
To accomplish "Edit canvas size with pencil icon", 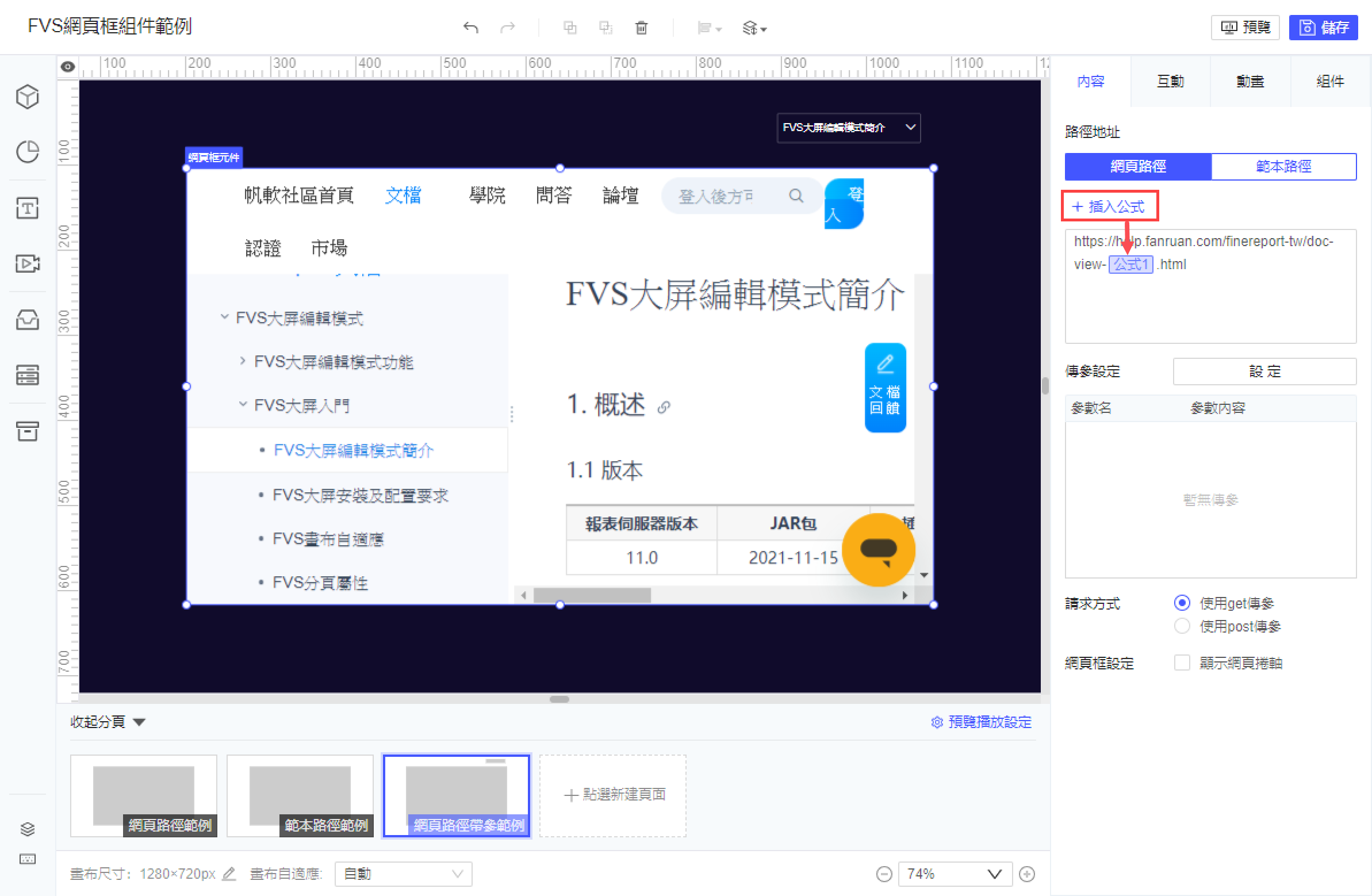I will coord(229,874).
